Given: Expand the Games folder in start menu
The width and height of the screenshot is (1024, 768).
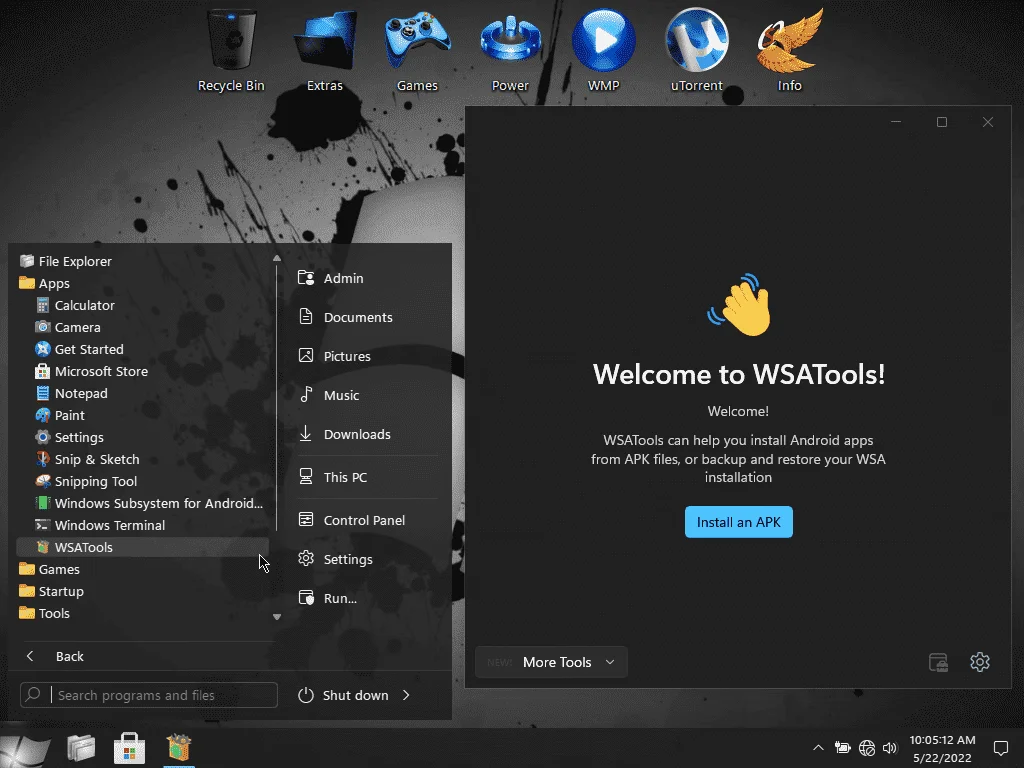Looking at the screenshot, I should tap(142, 569).
